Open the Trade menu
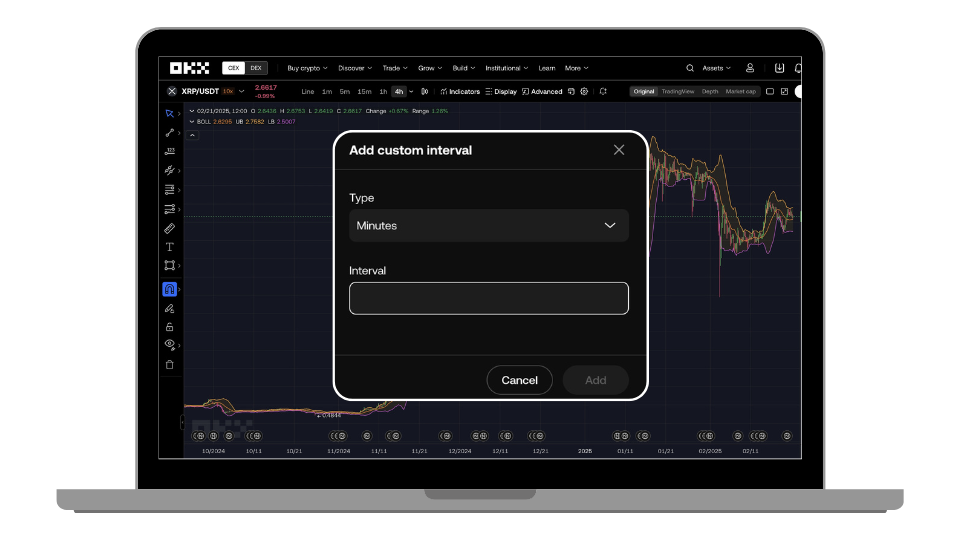This screenshot has height=540, width=960. [x=395, y=68]
